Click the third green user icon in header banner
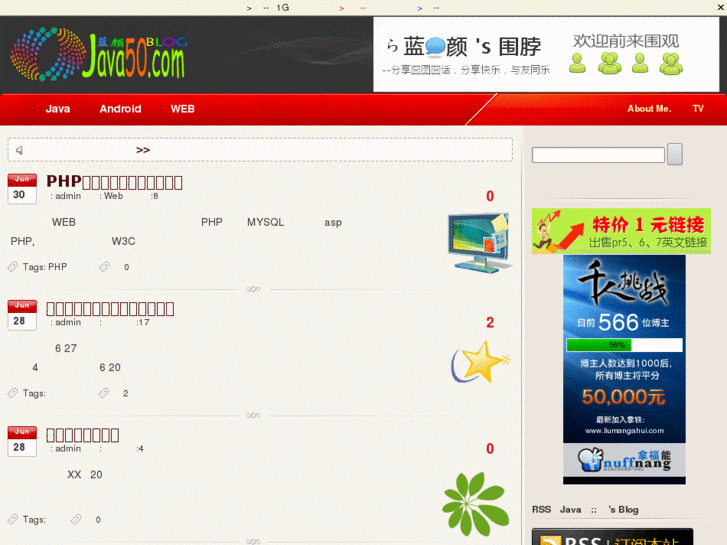This screenshot has width=727, height=545. 640,64
